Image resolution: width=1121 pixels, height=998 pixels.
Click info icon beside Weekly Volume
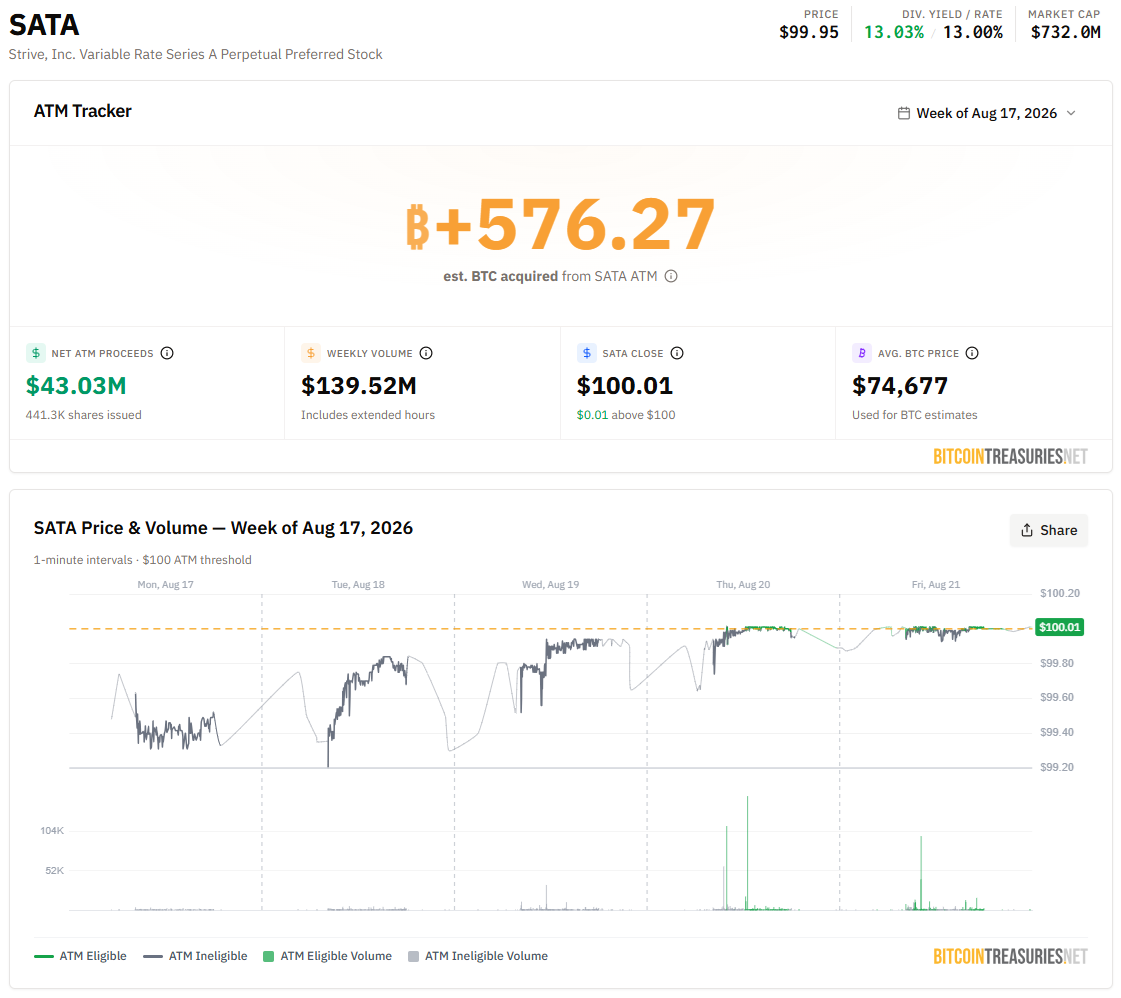(x=426, y=353)
